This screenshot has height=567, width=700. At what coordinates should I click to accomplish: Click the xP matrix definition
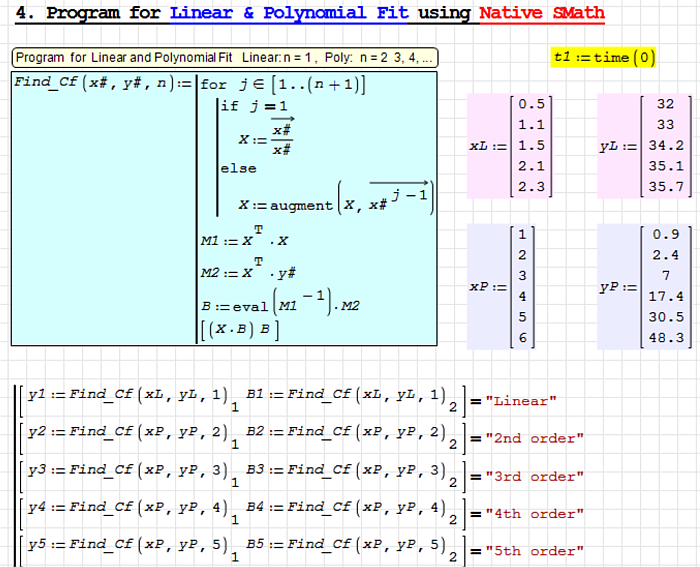(x=507, y=286)
